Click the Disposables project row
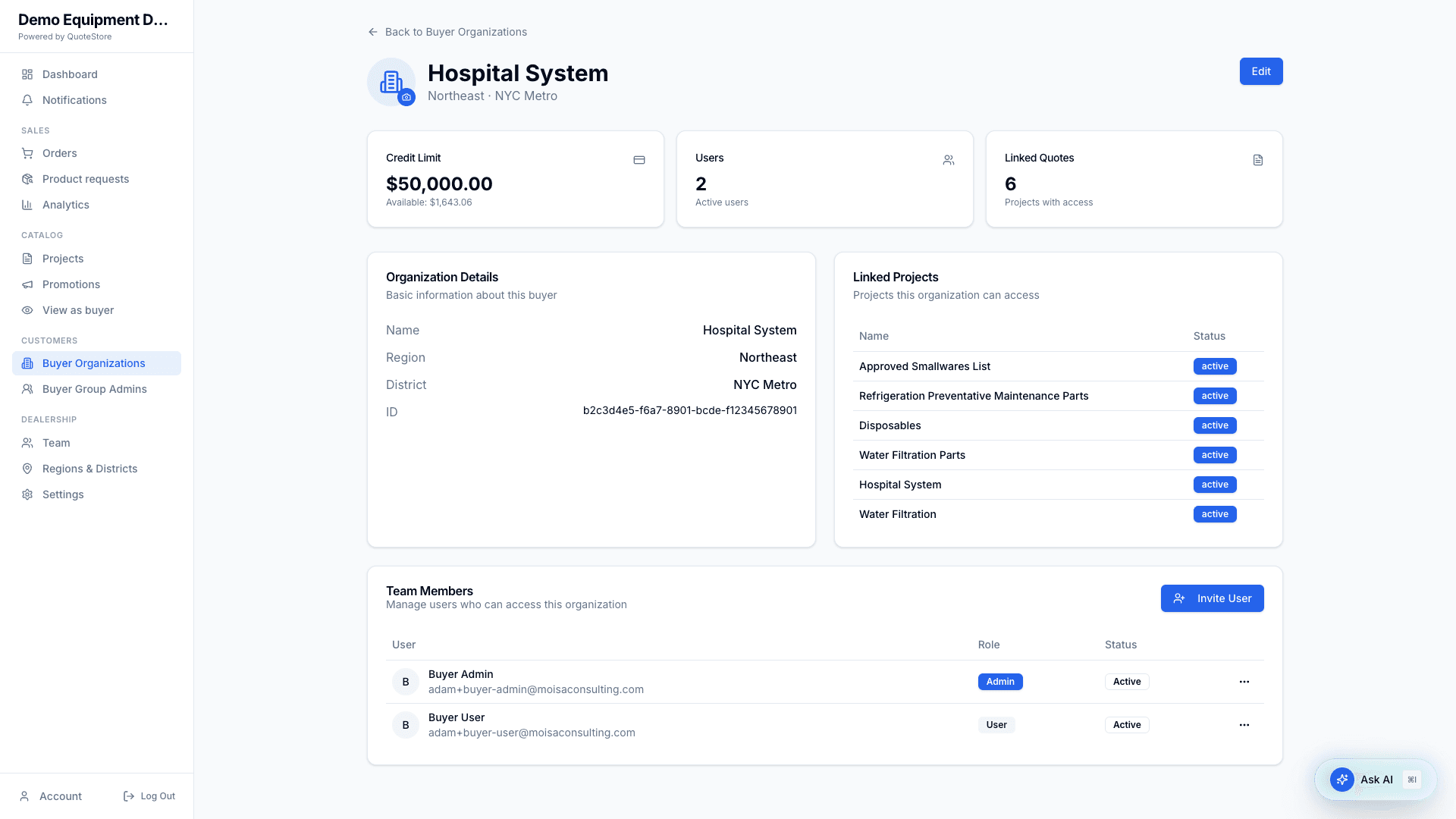 1058,425
